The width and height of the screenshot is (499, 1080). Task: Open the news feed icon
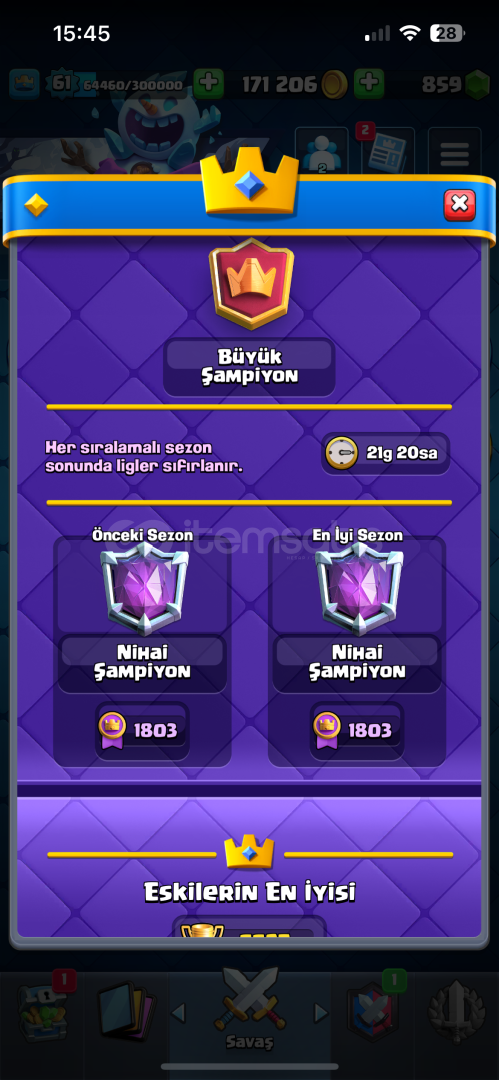click(387, 153)
